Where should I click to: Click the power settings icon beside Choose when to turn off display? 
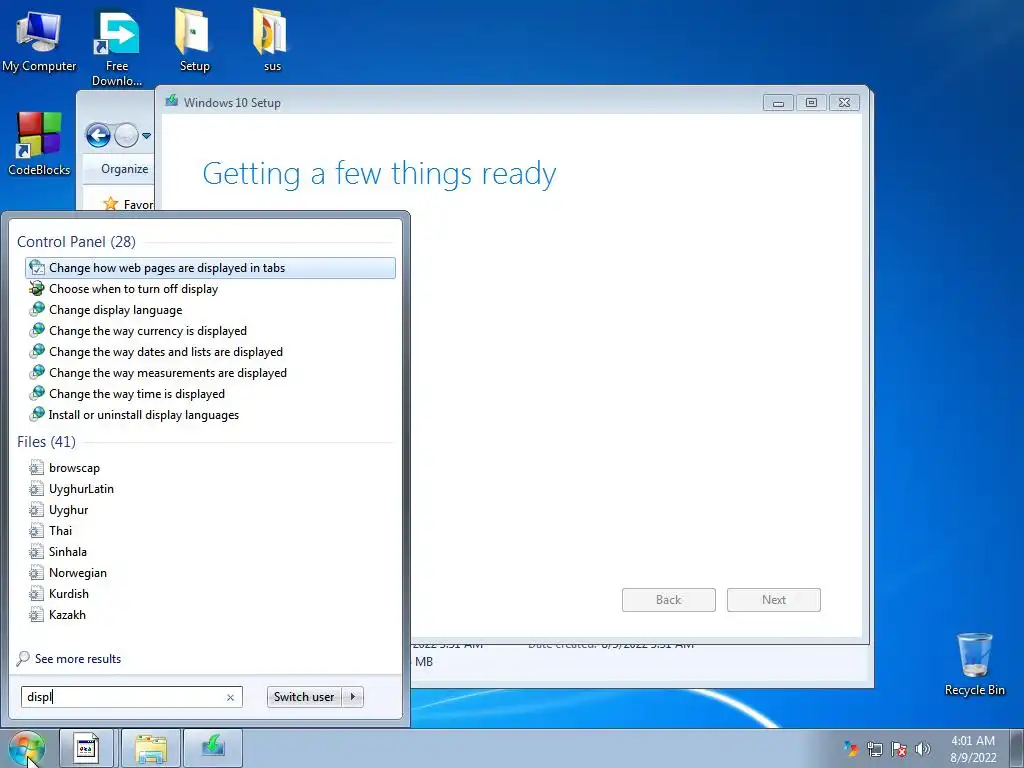(37, 289)
